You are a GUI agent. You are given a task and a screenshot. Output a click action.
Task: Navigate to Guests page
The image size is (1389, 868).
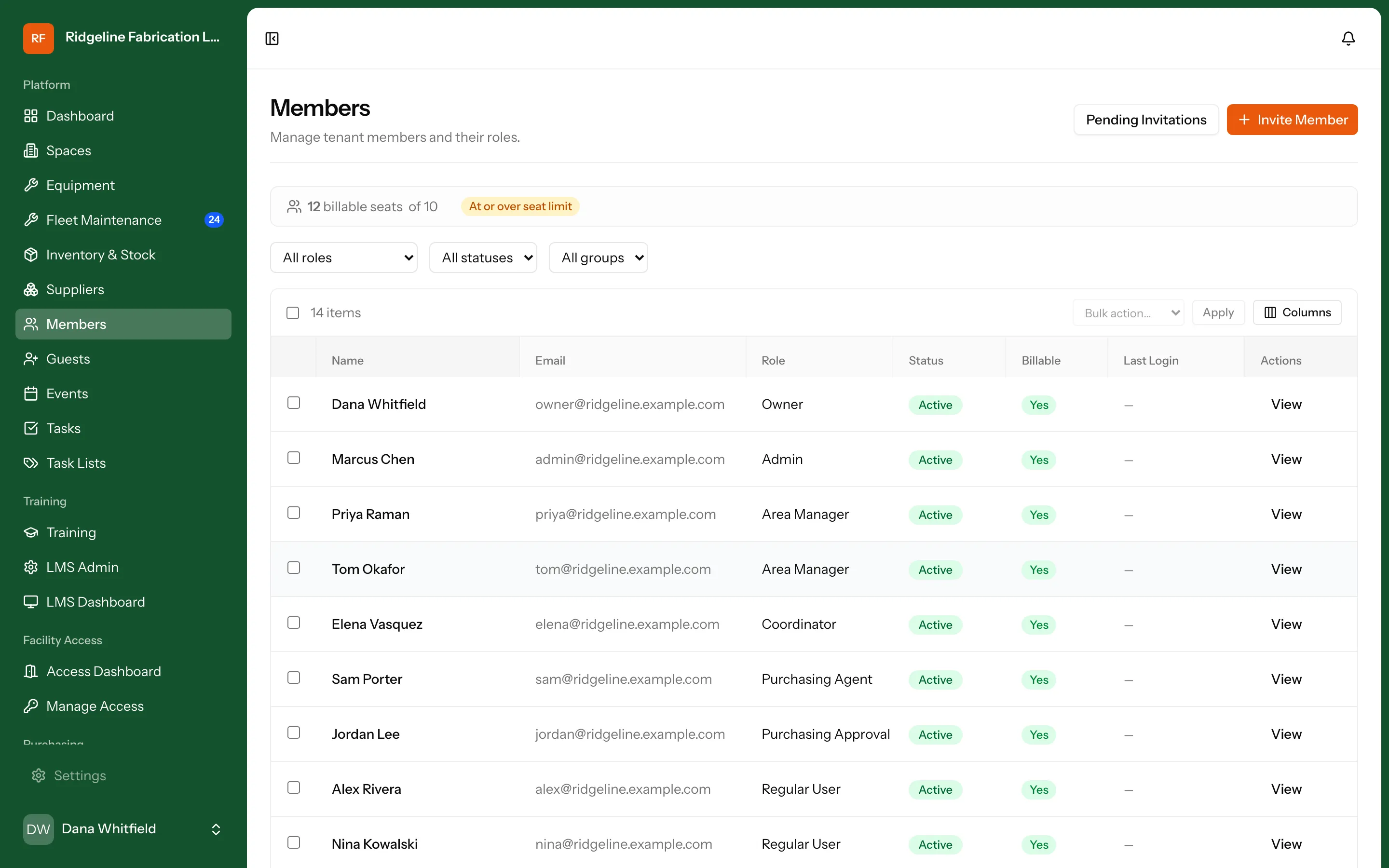(123, 359)
